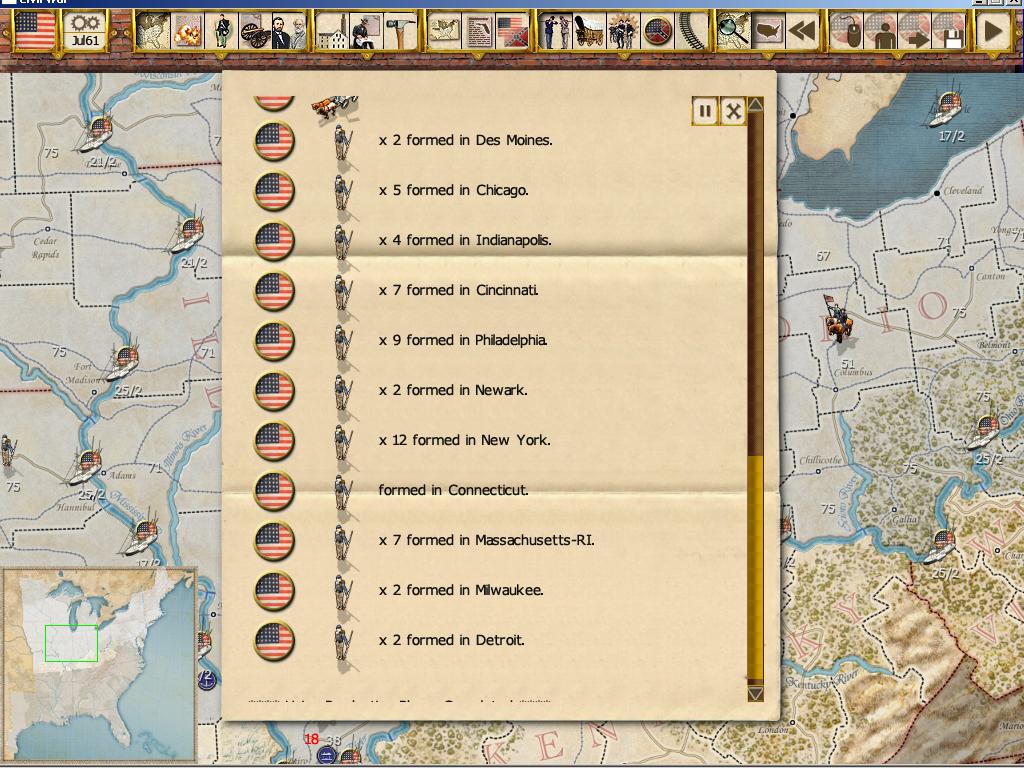Viewport: 1024px width, 768px height.
Task: Click the double left arrow rewind button
Action: click(802, 31)
